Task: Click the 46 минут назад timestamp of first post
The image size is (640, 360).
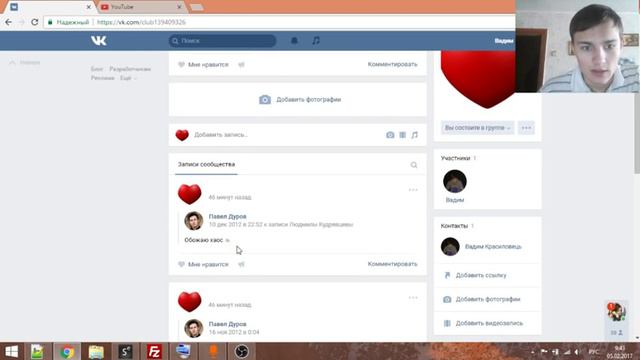Action: pyautogui.click(x=230, y=197)
